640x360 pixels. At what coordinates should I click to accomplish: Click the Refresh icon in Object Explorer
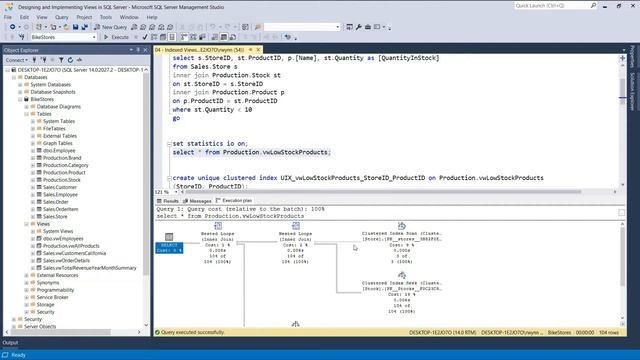(x=70, y=60)
